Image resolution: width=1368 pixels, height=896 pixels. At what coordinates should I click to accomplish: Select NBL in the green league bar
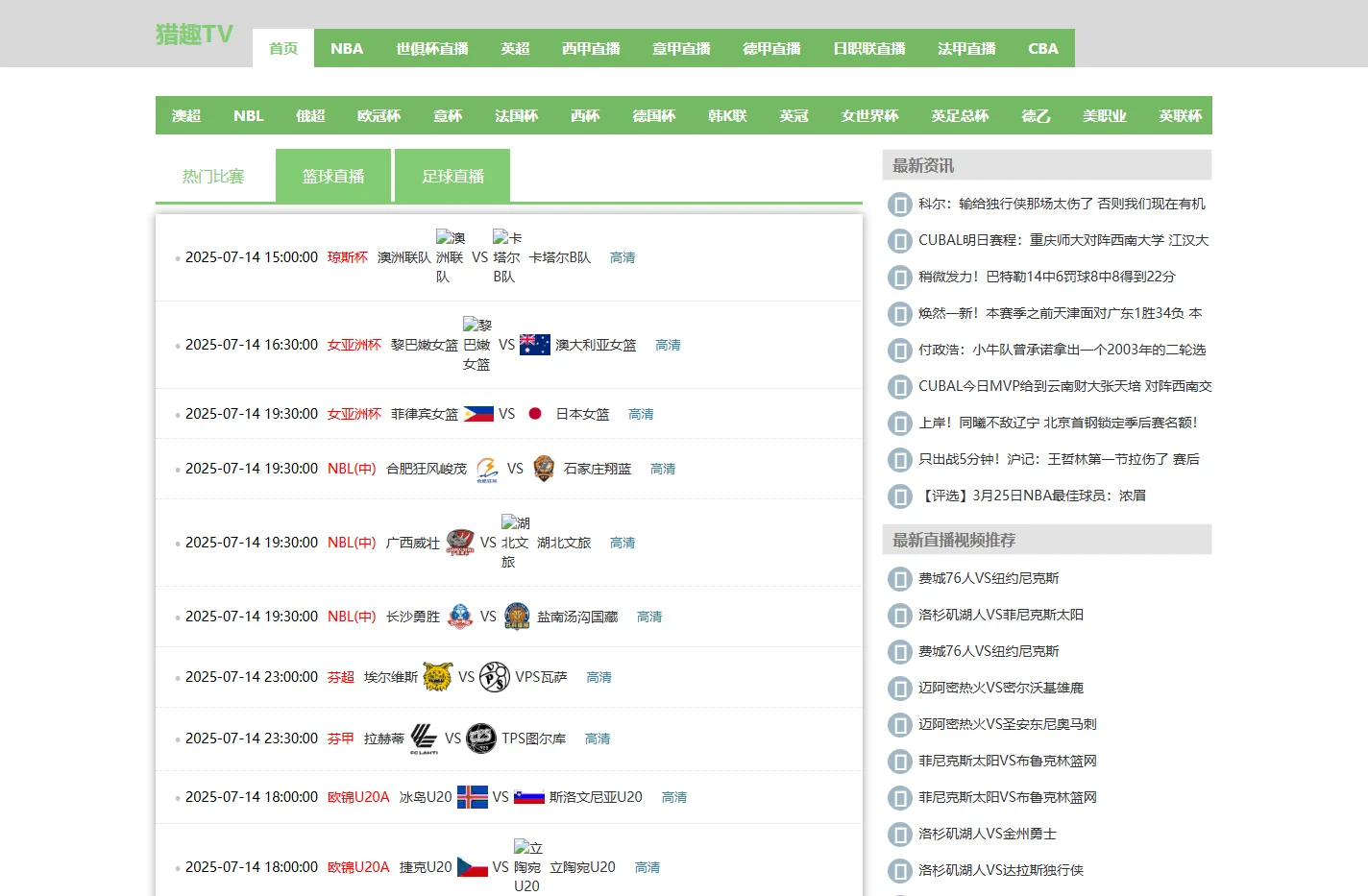click(x=249, y=115)
